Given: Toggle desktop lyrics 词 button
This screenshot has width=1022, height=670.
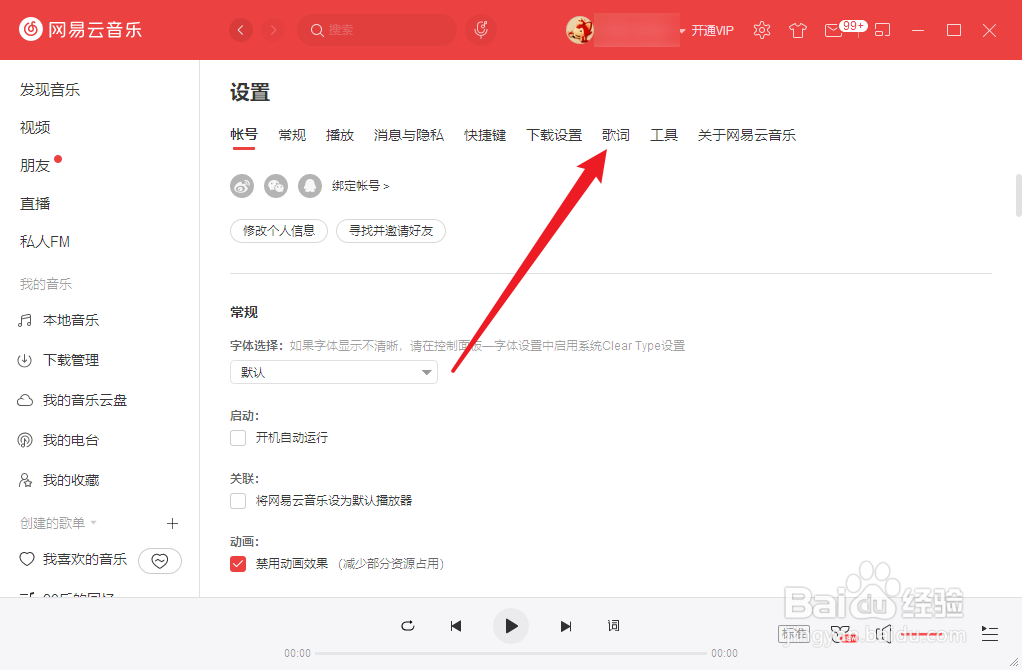Looking at the screenshot, I should [x=613, y=626].
